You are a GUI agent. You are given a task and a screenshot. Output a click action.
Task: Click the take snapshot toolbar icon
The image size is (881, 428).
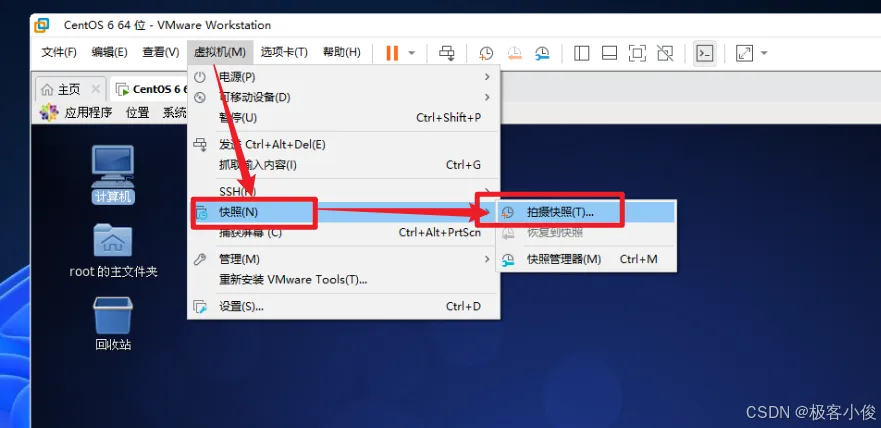(485, 53)
